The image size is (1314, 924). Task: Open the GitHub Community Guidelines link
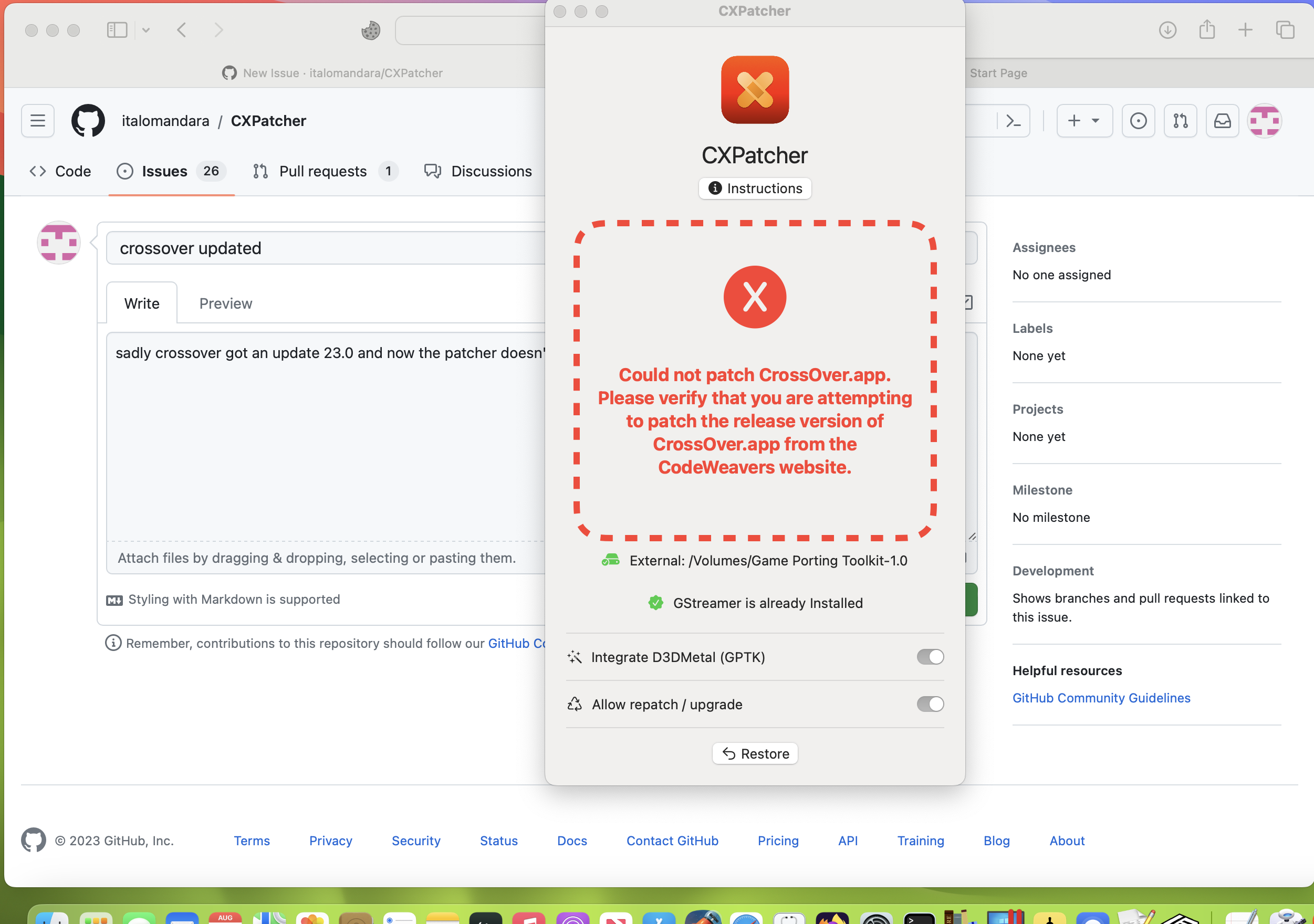coord(1101,697)
